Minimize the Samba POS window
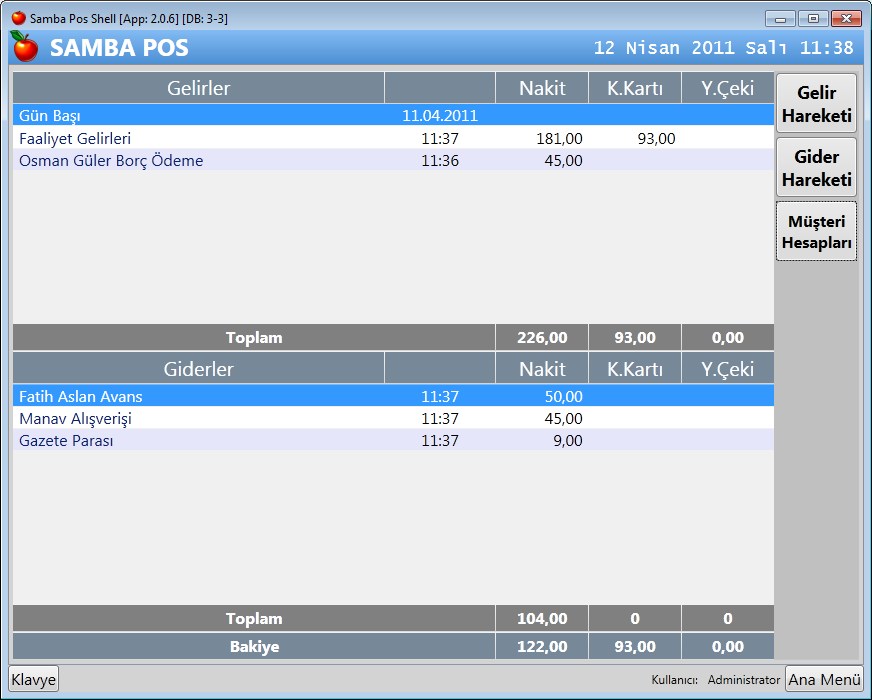872x700 pixels. [781, 18]
